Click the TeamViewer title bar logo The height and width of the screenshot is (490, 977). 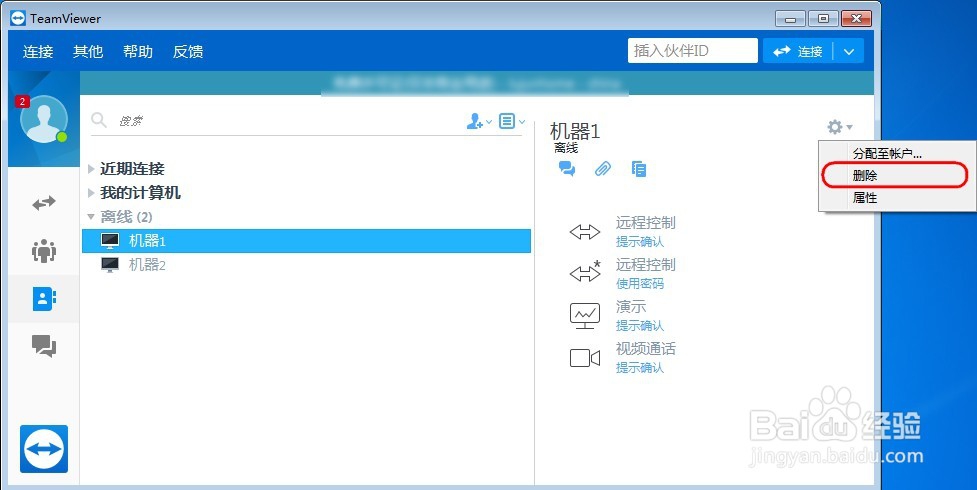(x=18, y=18)
